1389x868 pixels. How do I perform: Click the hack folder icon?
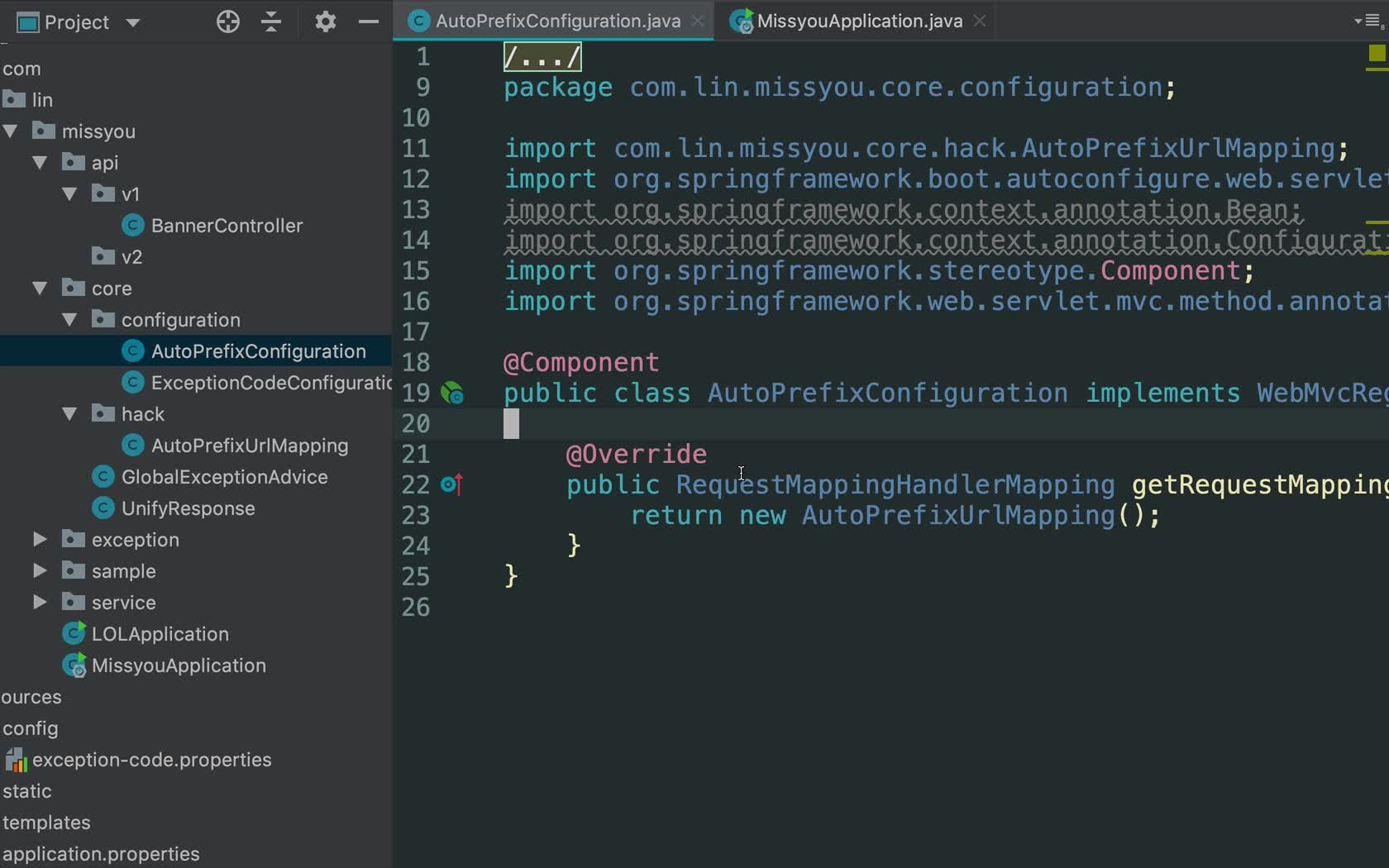click(x=103, y=413)
